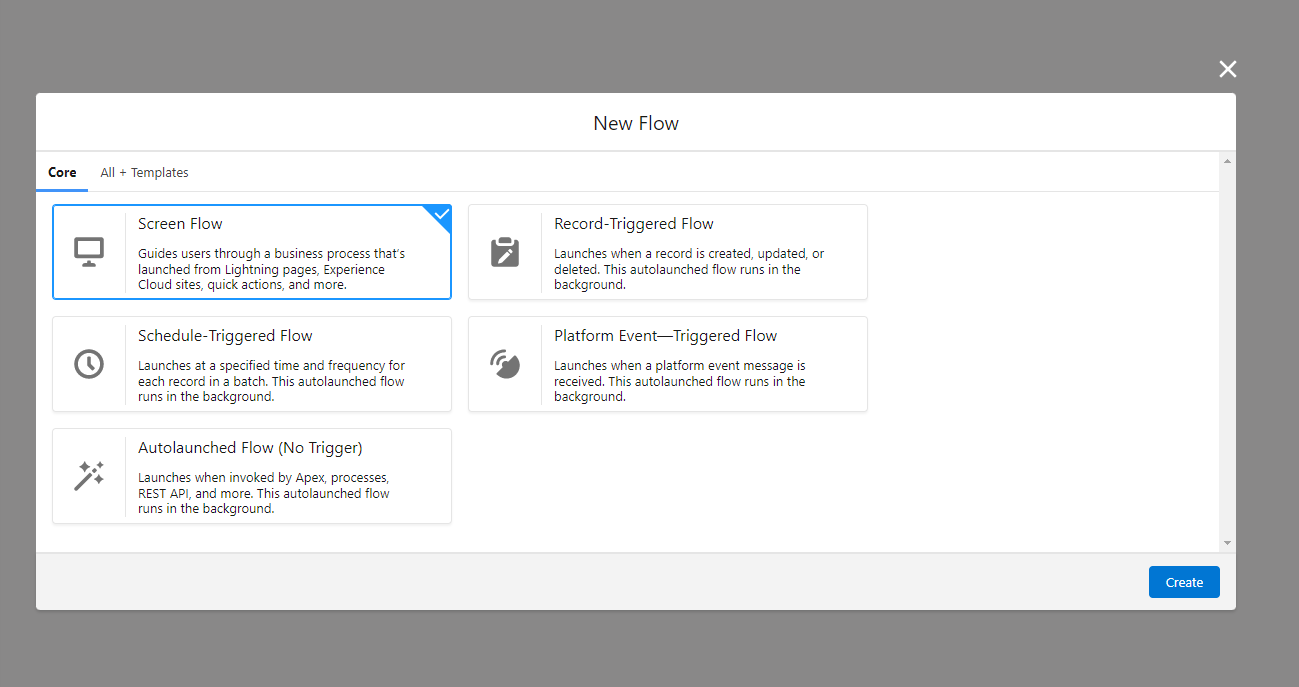
Task: Click the Record-Triggered Flow title text
Action: (x=634, y=223)
